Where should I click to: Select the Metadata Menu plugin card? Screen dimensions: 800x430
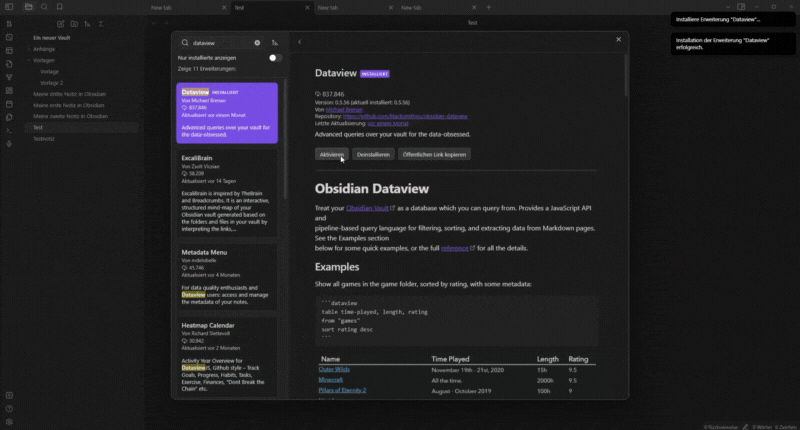227,277
